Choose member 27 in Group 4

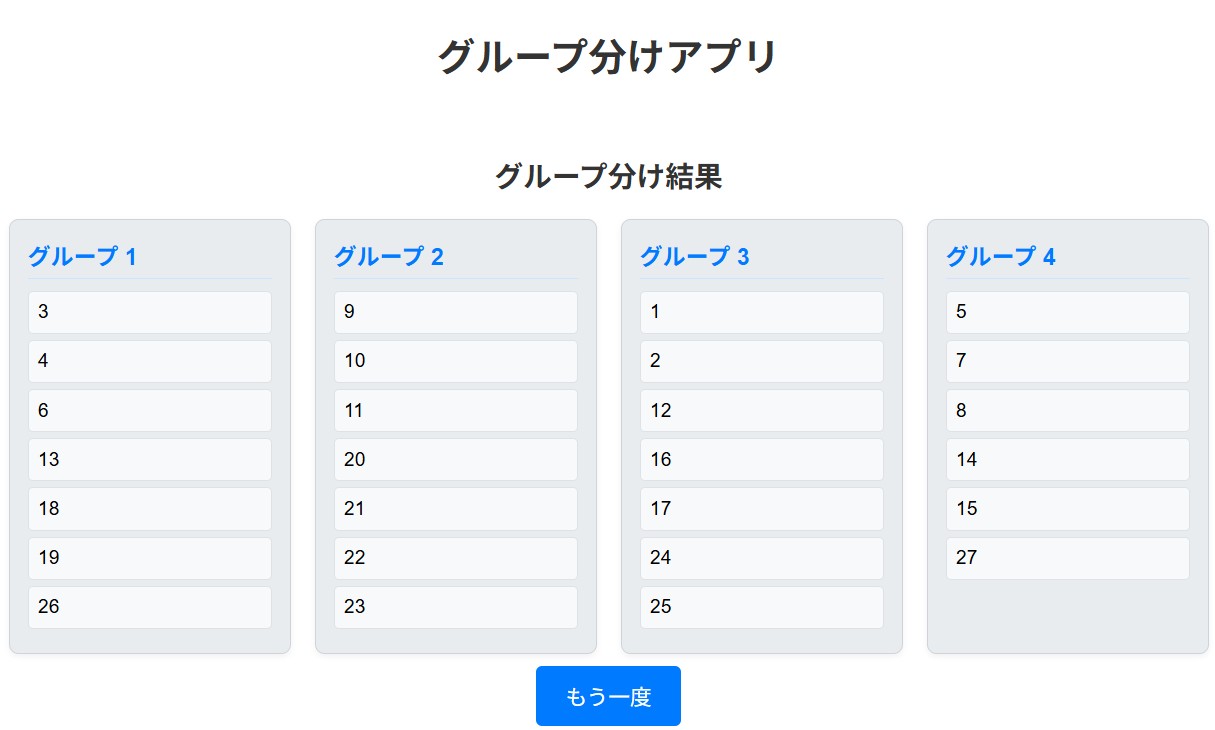coord(1068,558)
